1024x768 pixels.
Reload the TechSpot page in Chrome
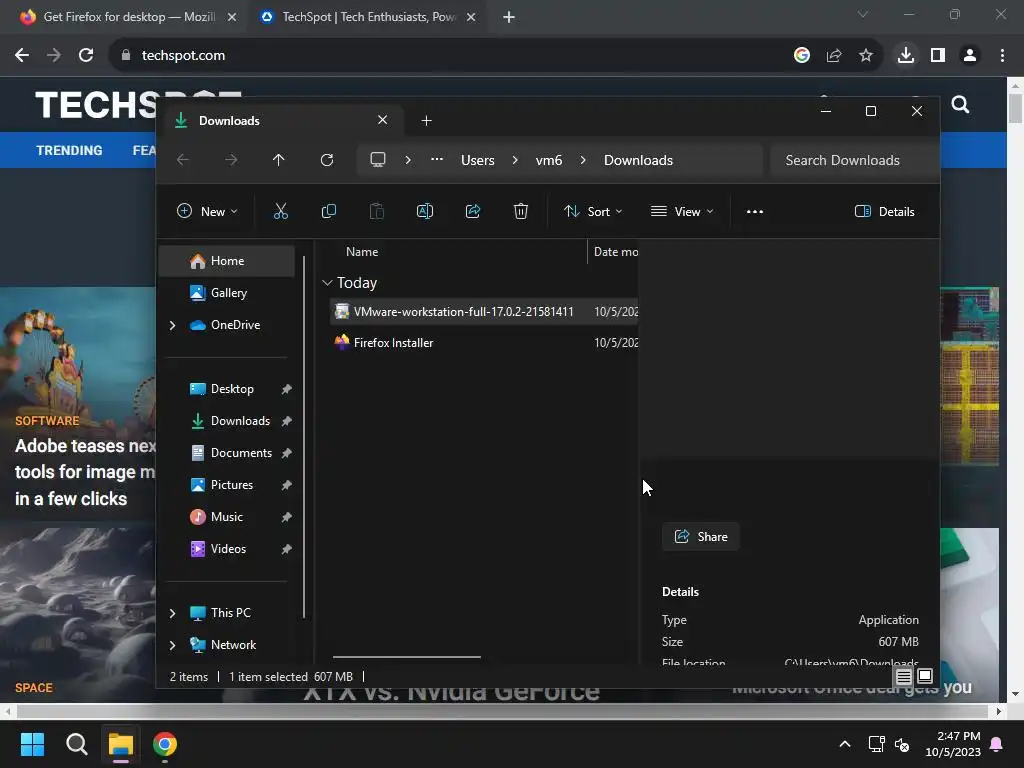tap(86, 56)
